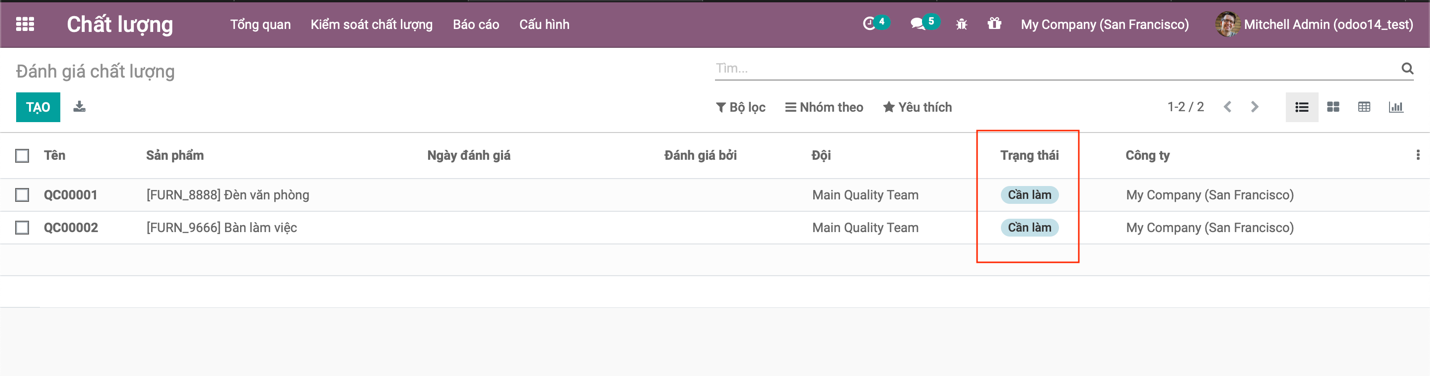Check the QC00001 row checkbox
Screen dimensions: 1430x376
(22, 195)
